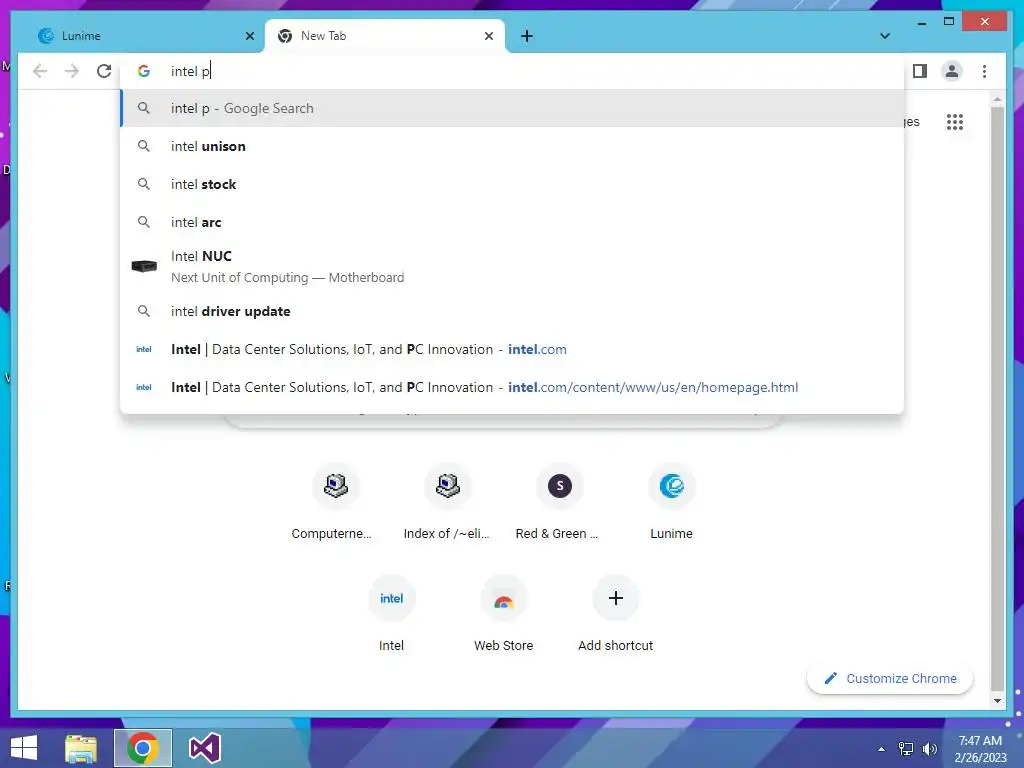Click the search icon beside 'intel driver update'
This screenshot has width=1024, height=768.
[x=144, y=312]
